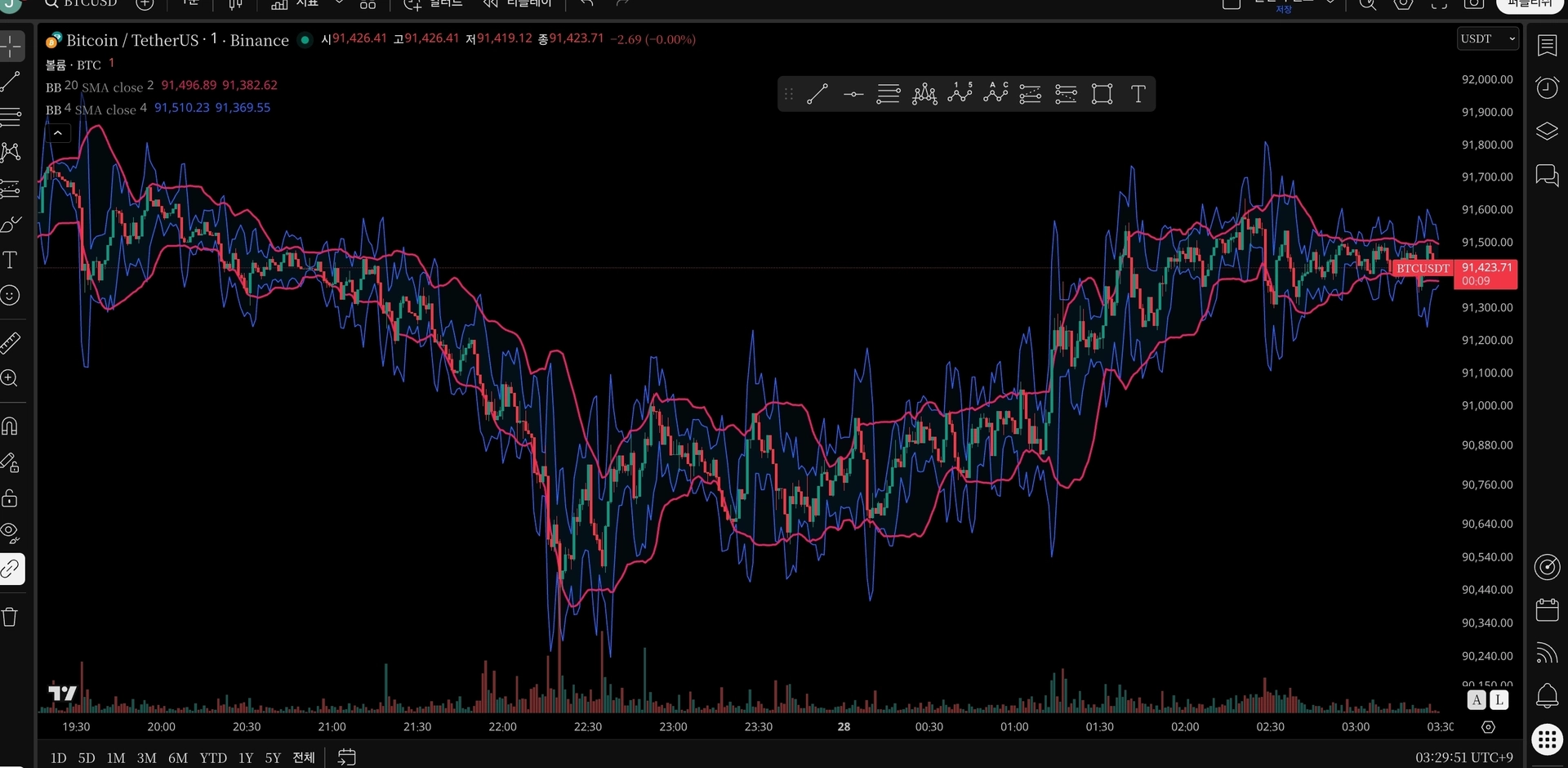Select the trend line tool in left sidebar
The image size is (1568, 768).
coord(11,81)
